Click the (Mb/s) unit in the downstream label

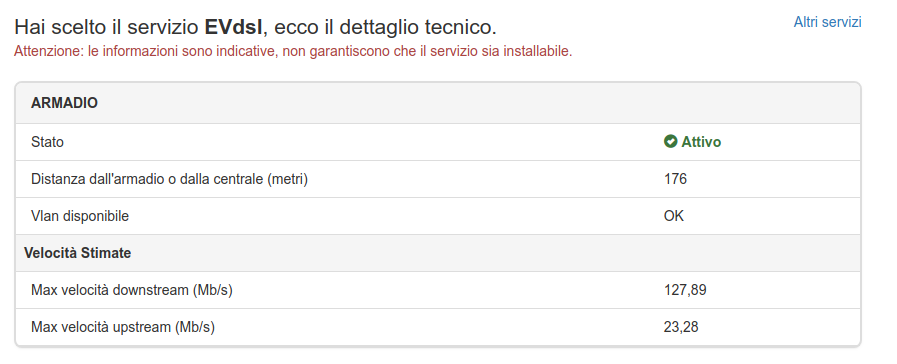point(213,290)
